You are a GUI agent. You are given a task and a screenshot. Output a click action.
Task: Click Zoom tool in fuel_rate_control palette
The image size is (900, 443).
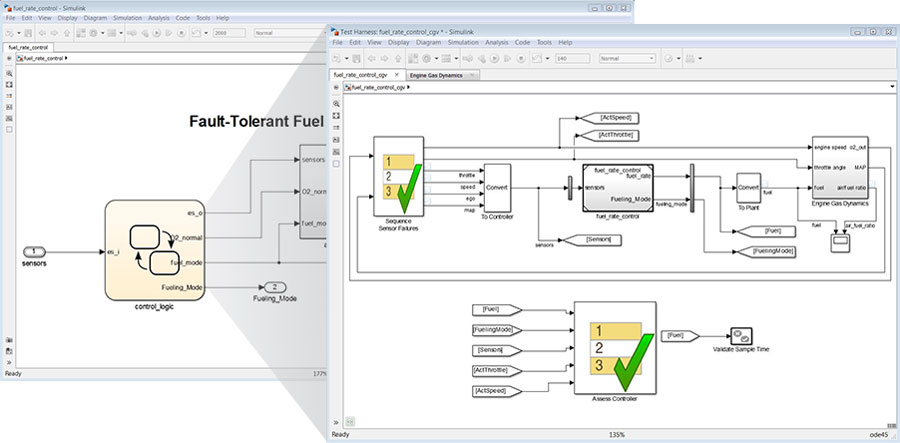(9, 73)
